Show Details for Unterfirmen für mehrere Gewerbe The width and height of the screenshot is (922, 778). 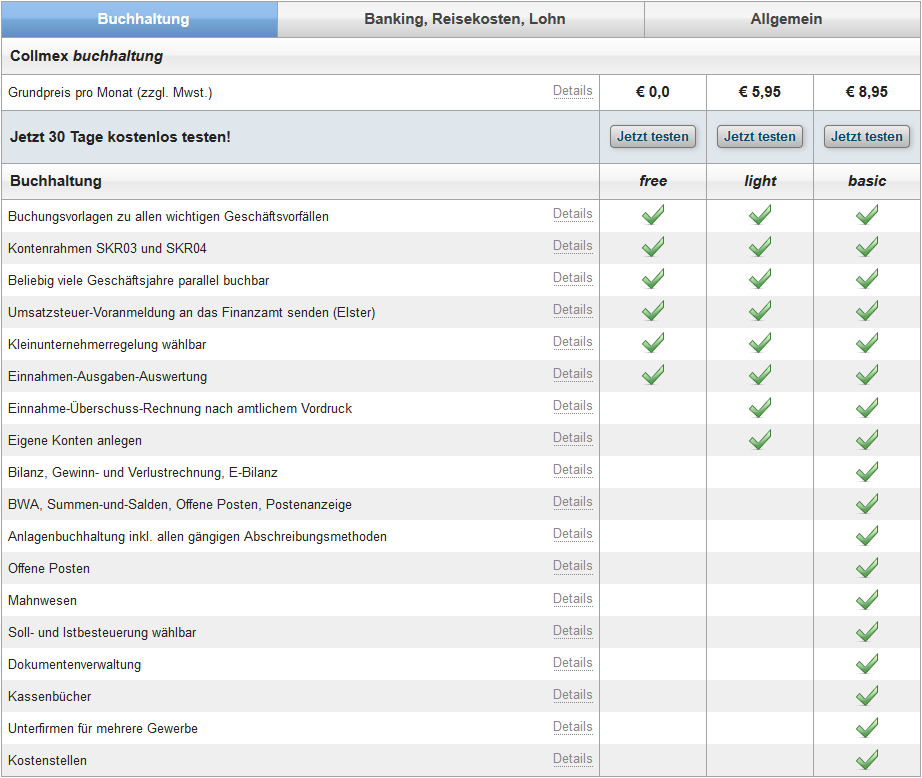point(573,727)
